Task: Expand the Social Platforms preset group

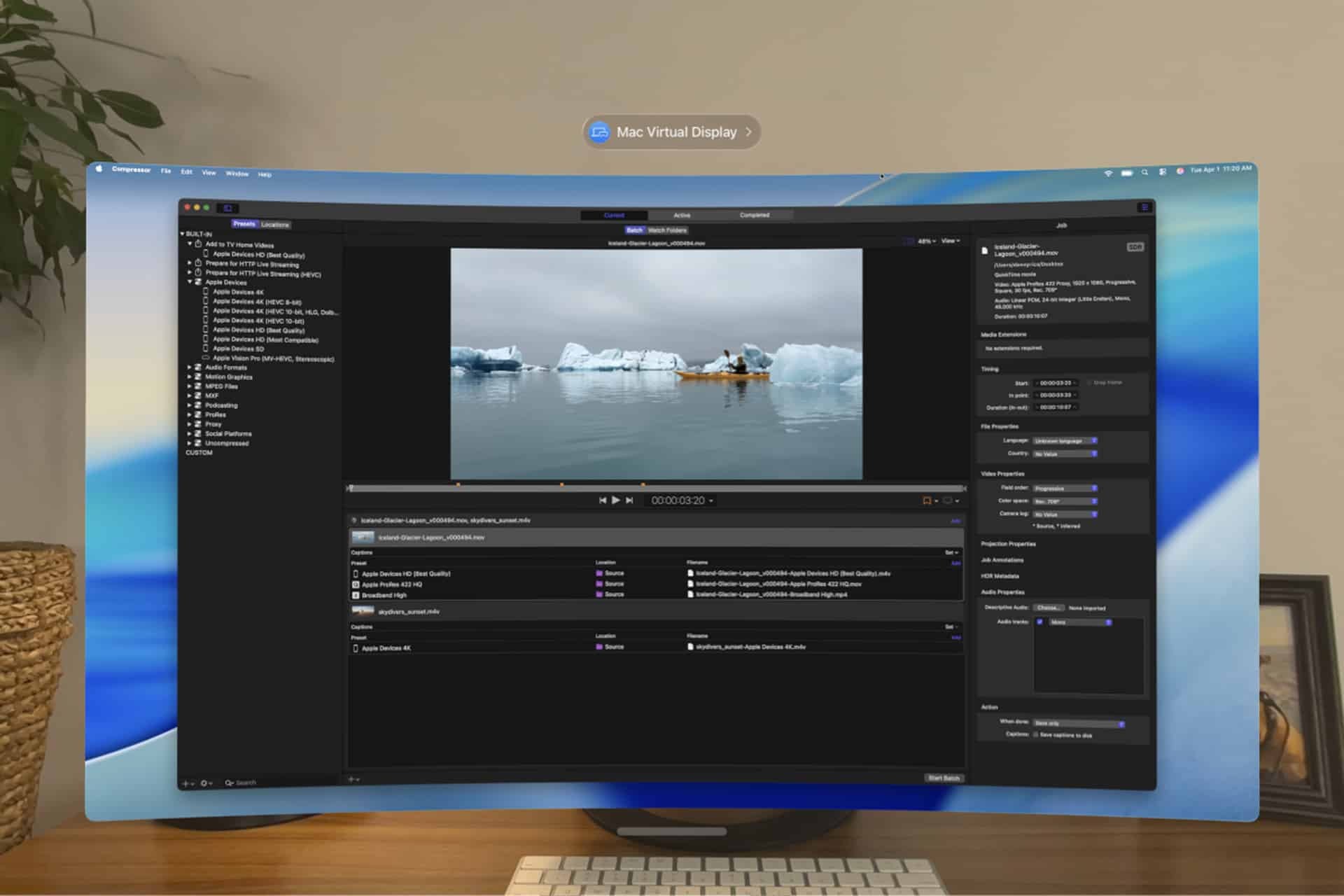Action: click(x=190, y=434)
